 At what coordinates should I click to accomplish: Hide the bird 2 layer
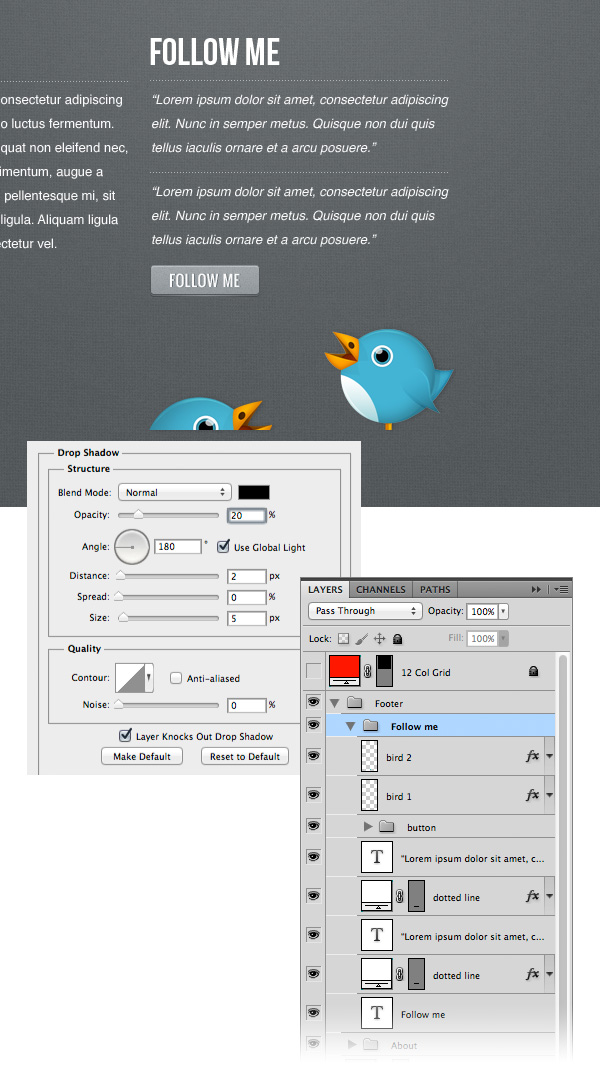tap(314, 756)
